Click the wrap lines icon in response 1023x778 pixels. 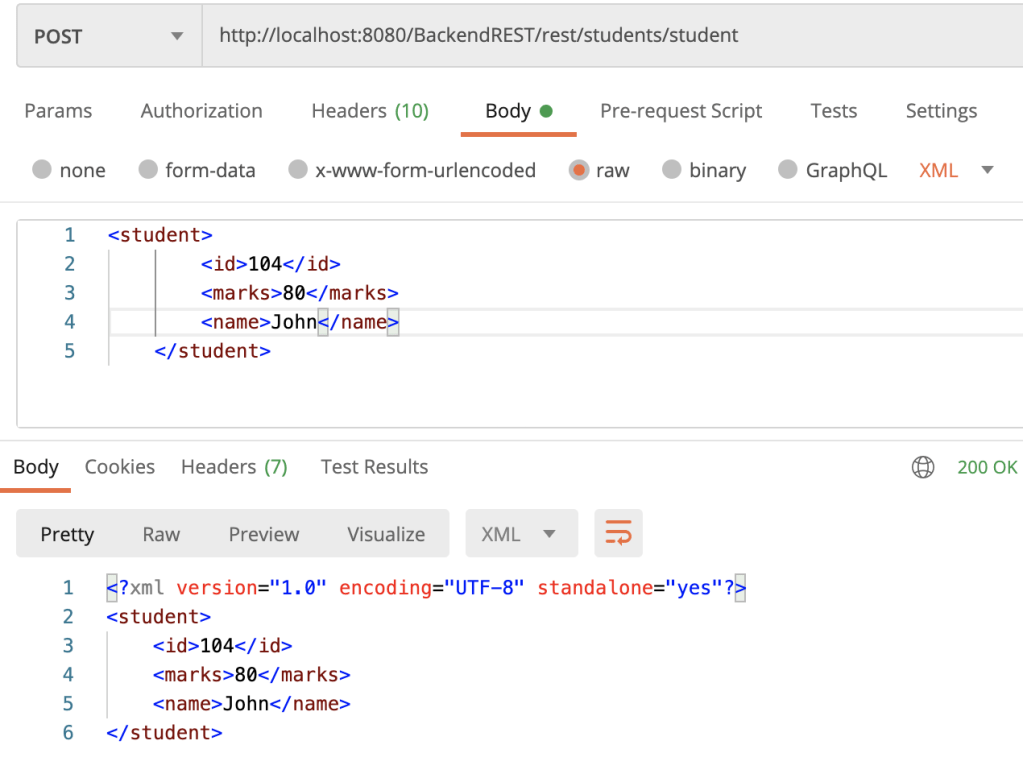tap(618, 533)
